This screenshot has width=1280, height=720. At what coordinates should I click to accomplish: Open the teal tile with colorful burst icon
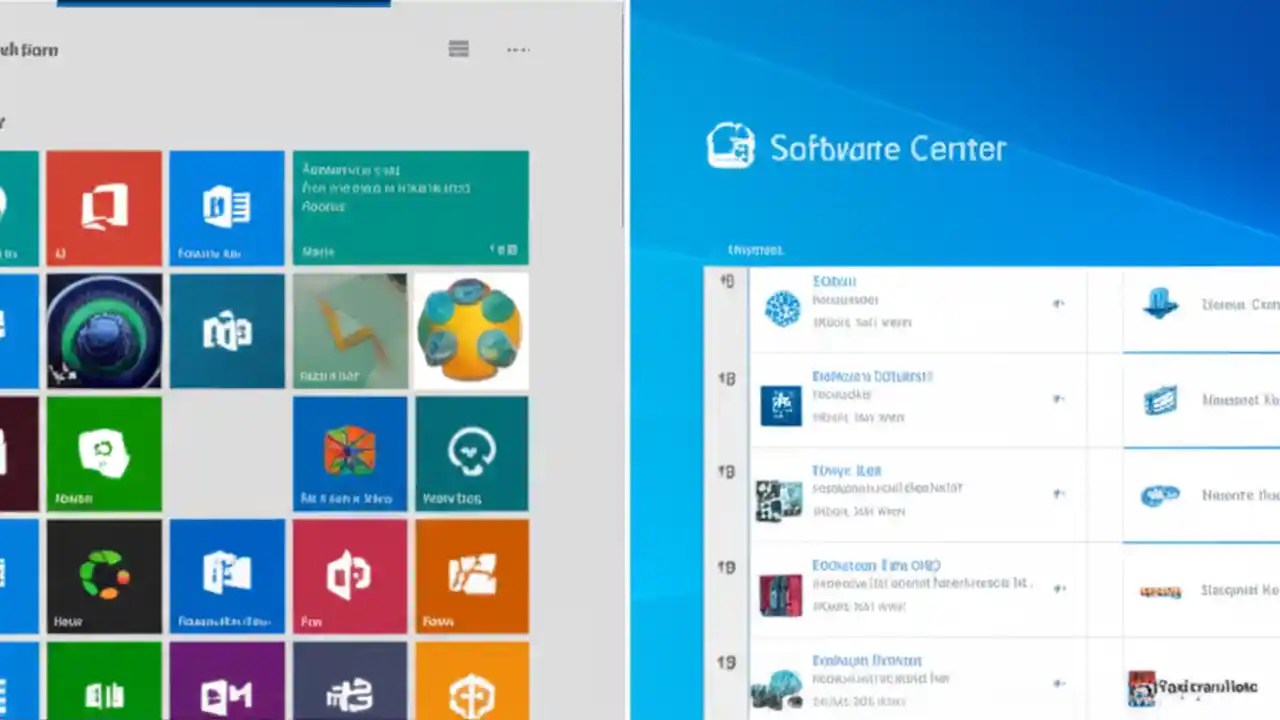(x=350, y=453)
